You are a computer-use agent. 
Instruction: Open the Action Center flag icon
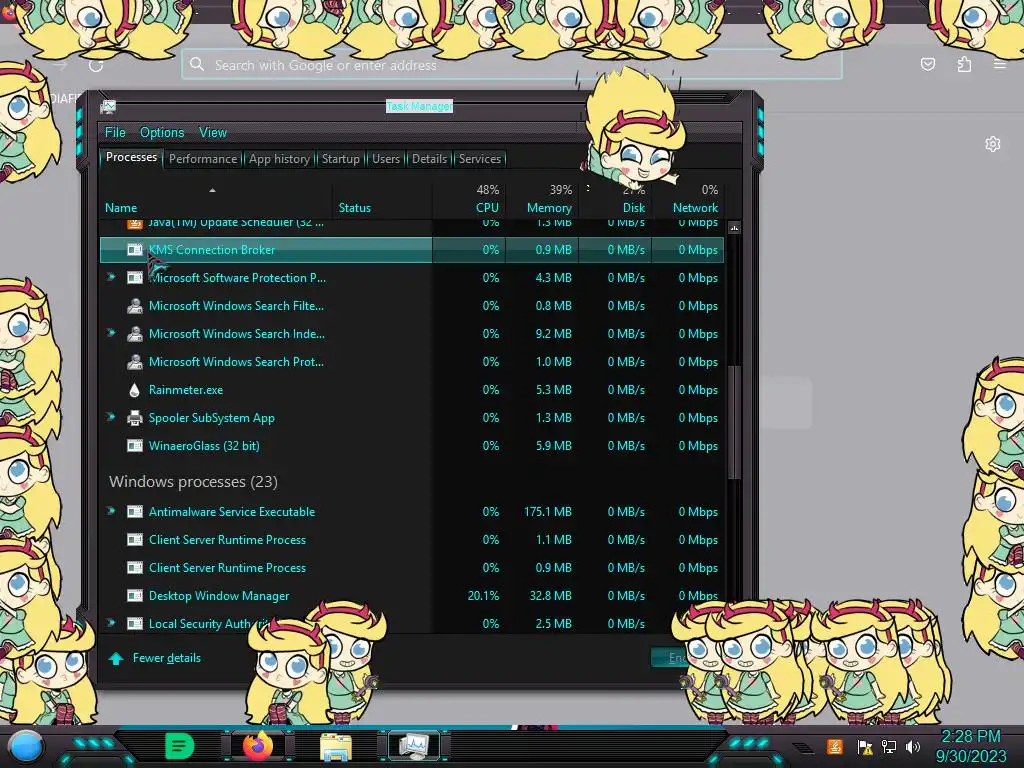point(865,746)
